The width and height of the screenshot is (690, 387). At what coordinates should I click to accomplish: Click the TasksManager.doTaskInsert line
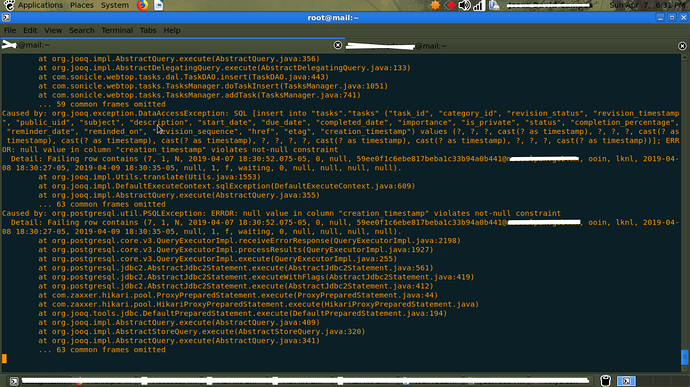click(213, 86)
